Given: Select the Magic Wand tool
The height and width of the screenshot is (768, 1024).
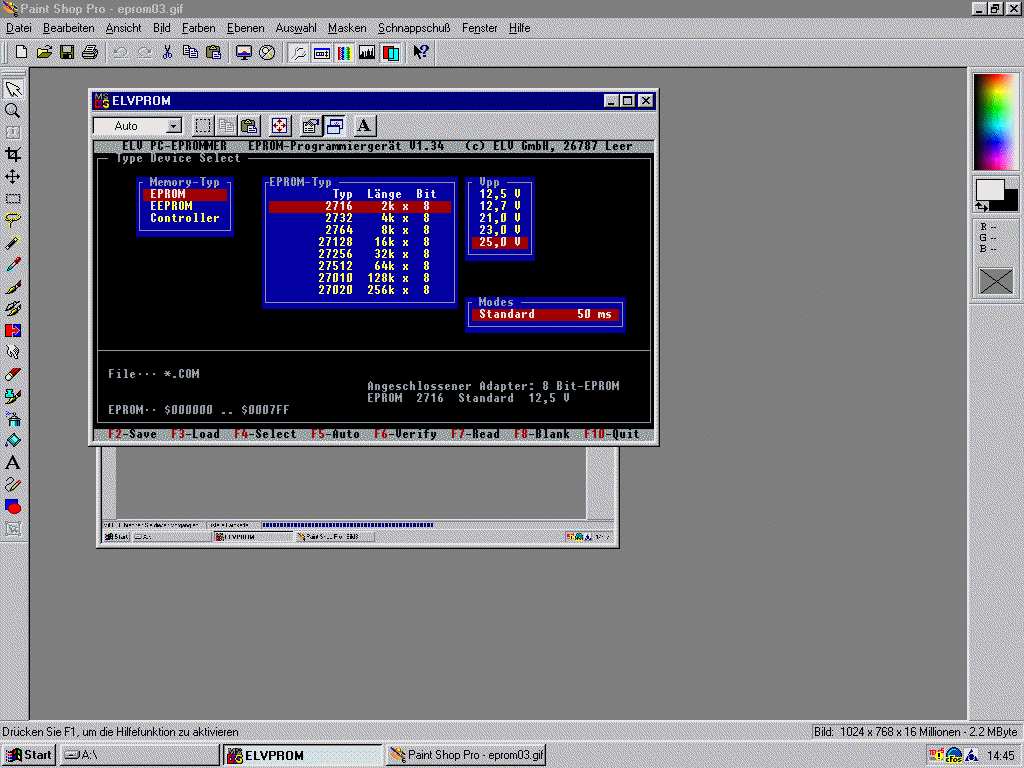Looking at the screenshot, I should point(13,242).
